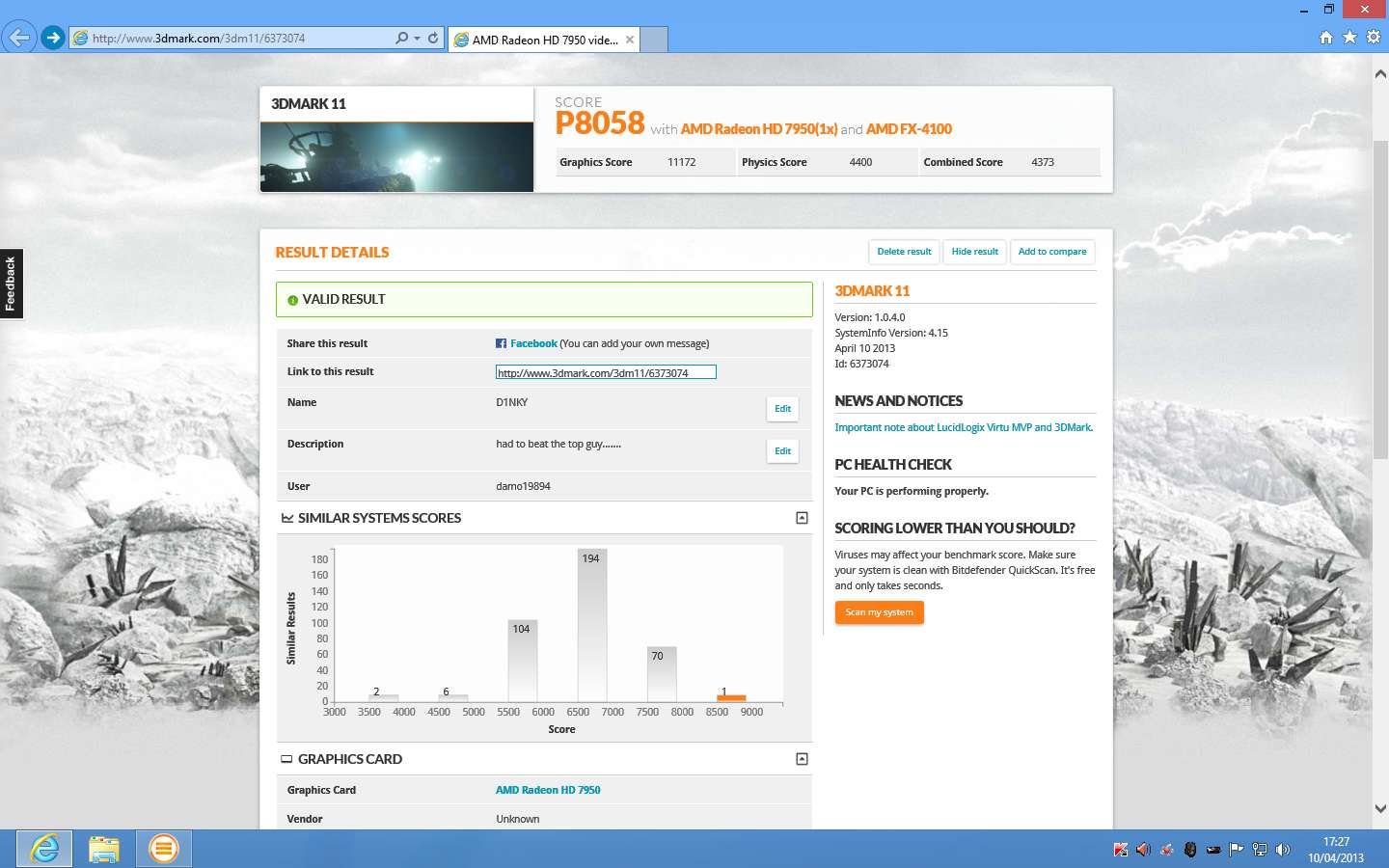Click the orange bar marking your score
The width and height of the screenshot is (1389, 868).
pyautogui.click(x=731, y=698)
